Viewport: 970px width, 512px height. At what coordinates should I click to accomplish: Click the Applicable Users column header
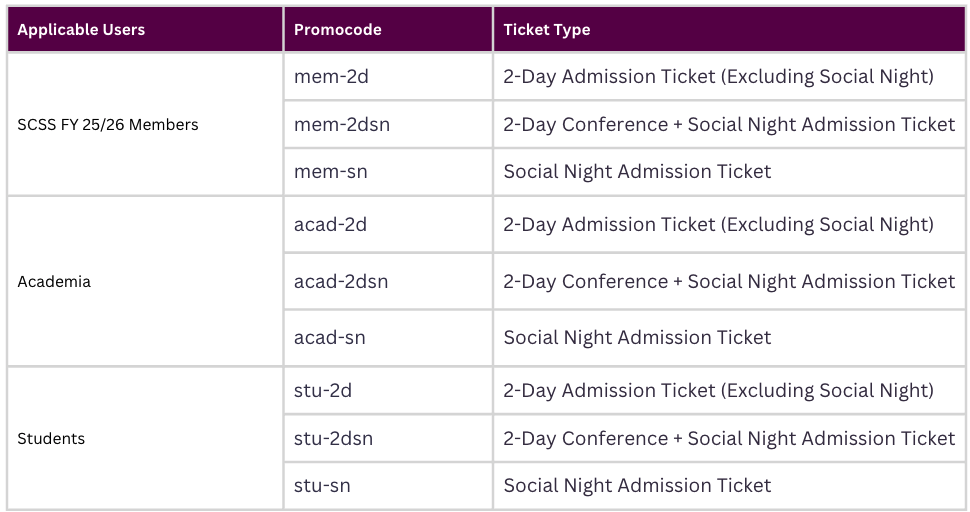(x=145, y=29)
